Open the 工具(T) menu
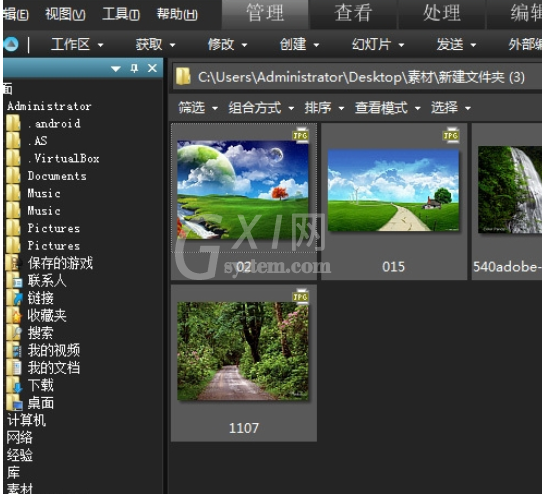The height and width of the screenshot is (494, 542). click(x=121, y=14)
